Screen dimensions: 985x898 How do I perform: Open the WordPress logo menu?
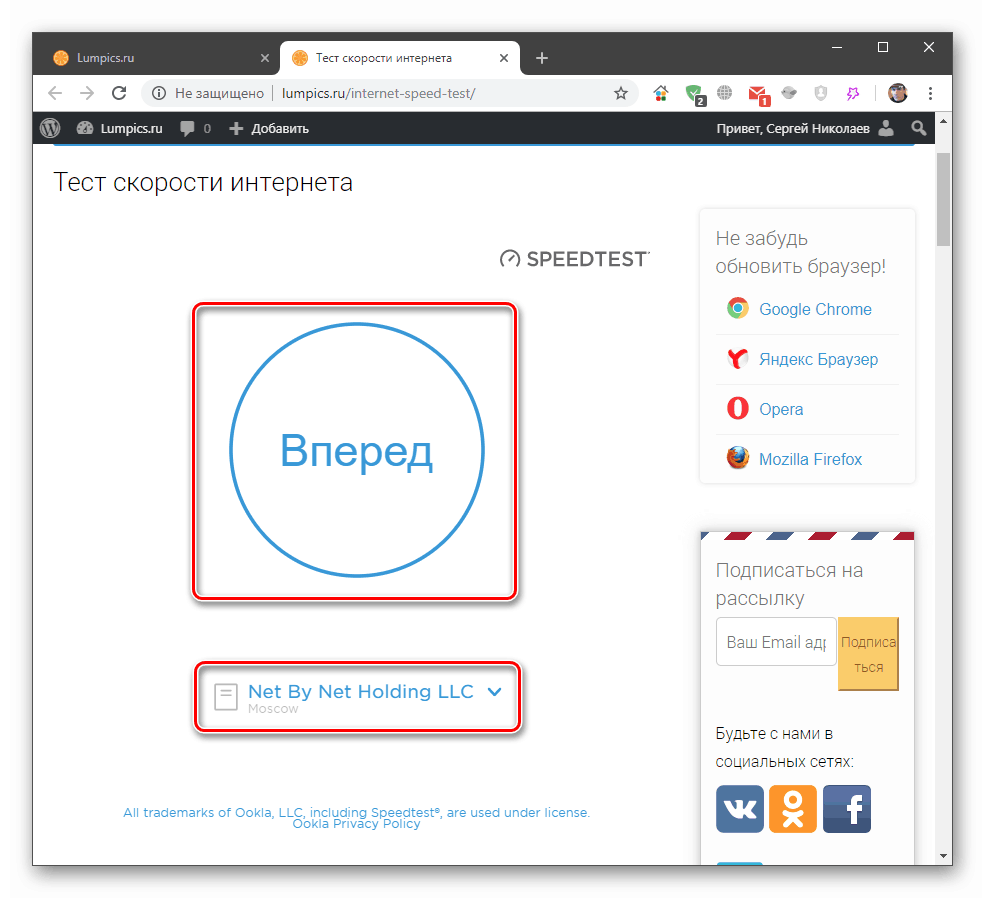point(50,128)
